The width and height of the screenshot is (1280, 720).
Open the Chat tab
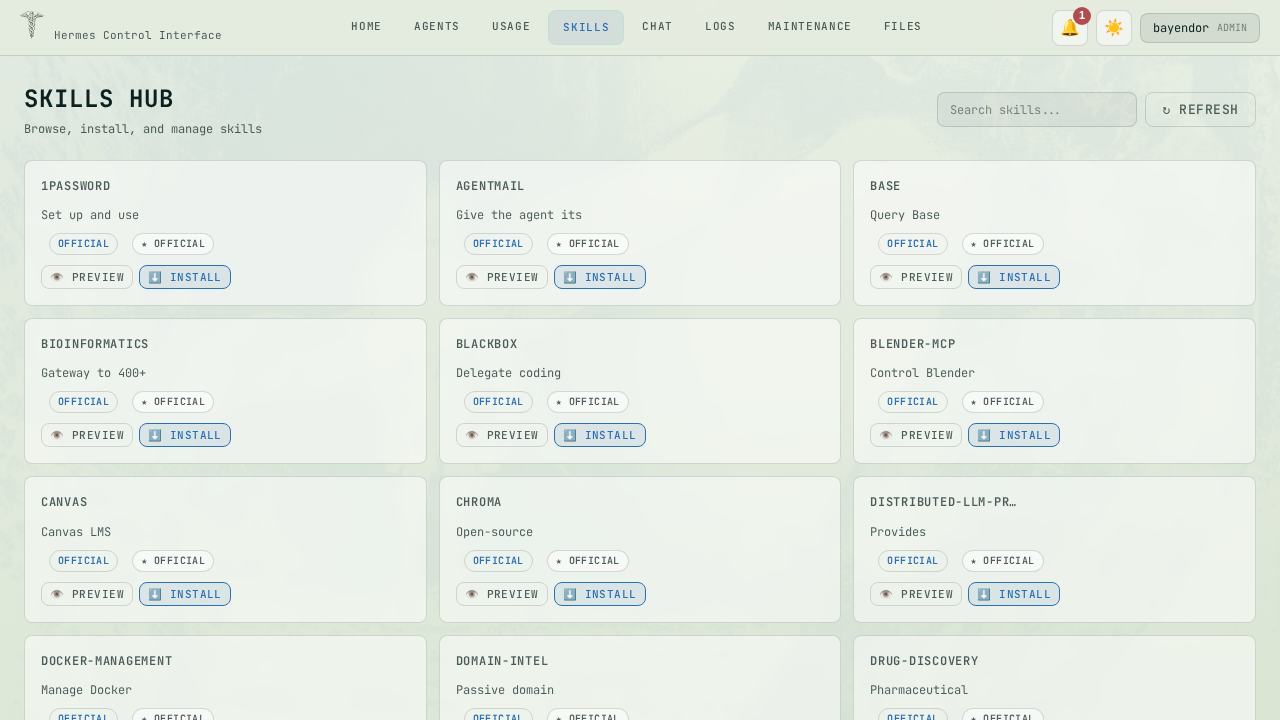click(657, 27)
